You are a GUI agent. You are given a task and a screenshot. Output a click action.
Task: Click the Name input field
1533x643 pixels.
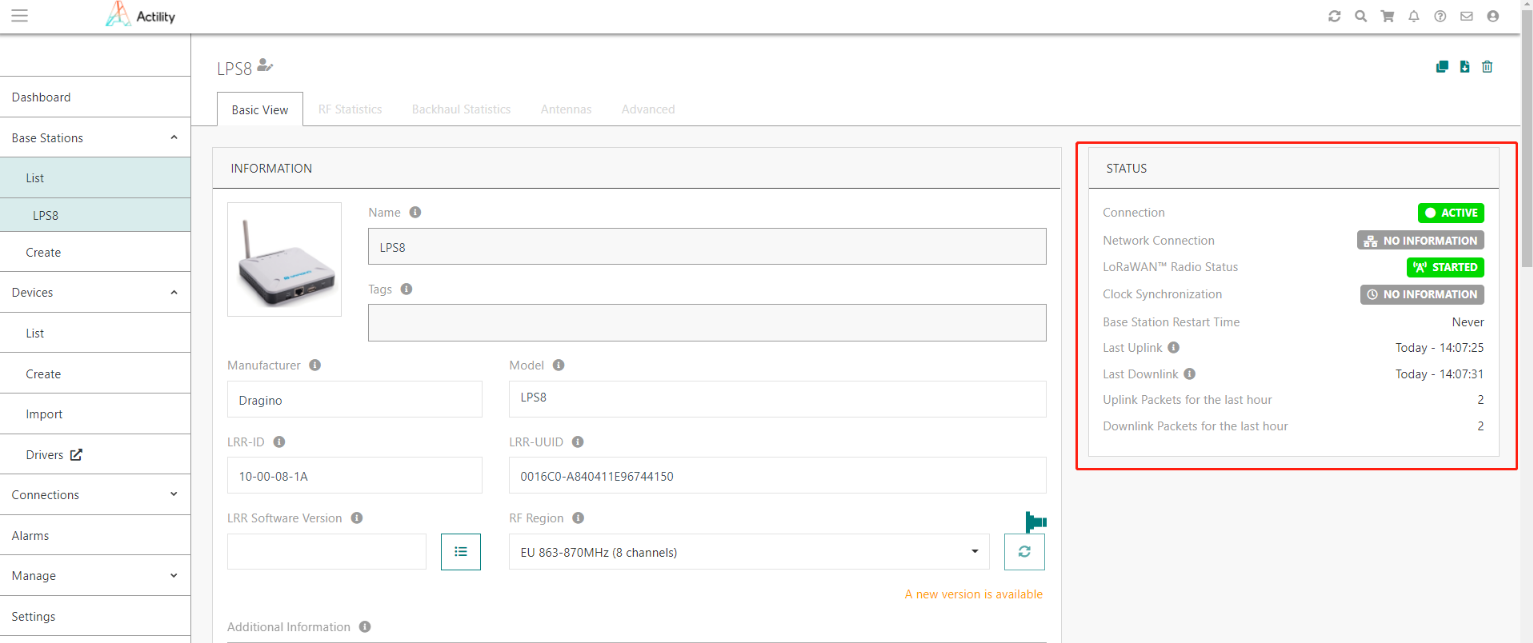(x=707, y=247)
